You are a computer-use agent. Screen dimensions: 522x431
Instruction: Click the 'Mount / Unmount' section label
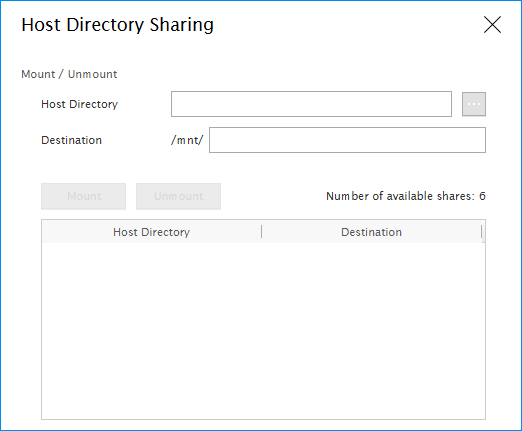point(69,74)
